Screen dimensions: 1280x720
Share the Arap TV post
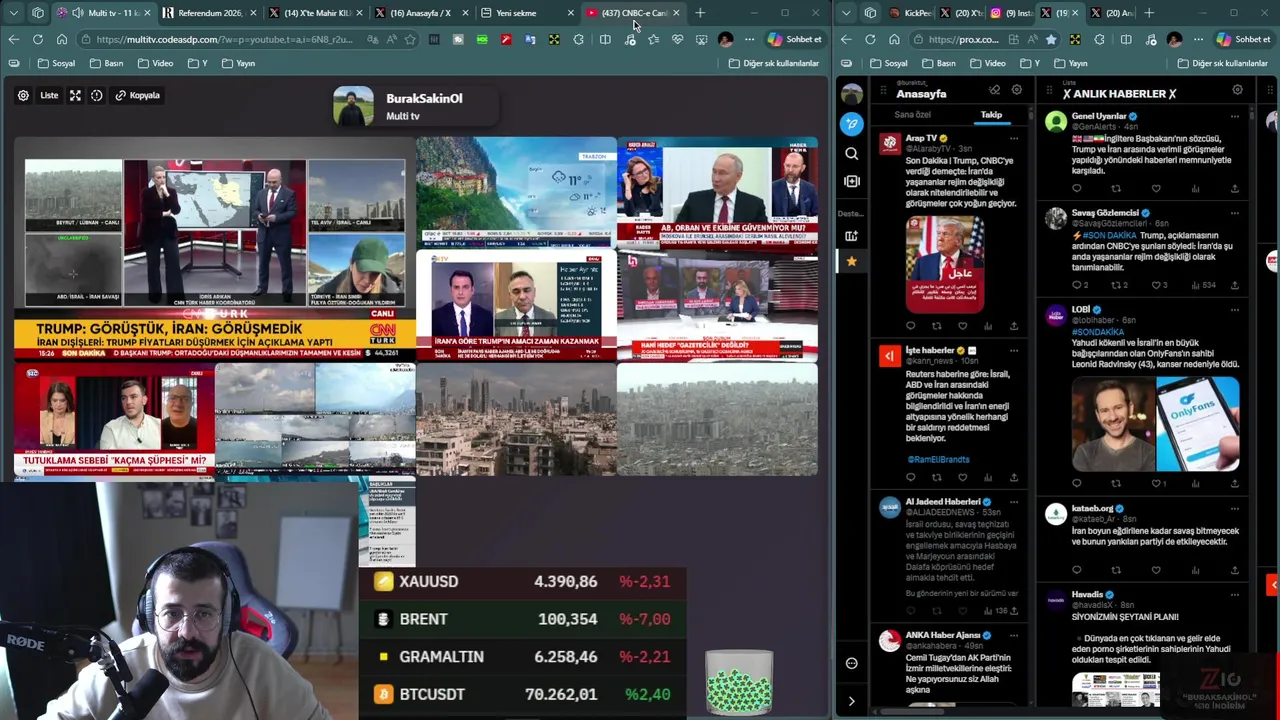pos(1013,325)
